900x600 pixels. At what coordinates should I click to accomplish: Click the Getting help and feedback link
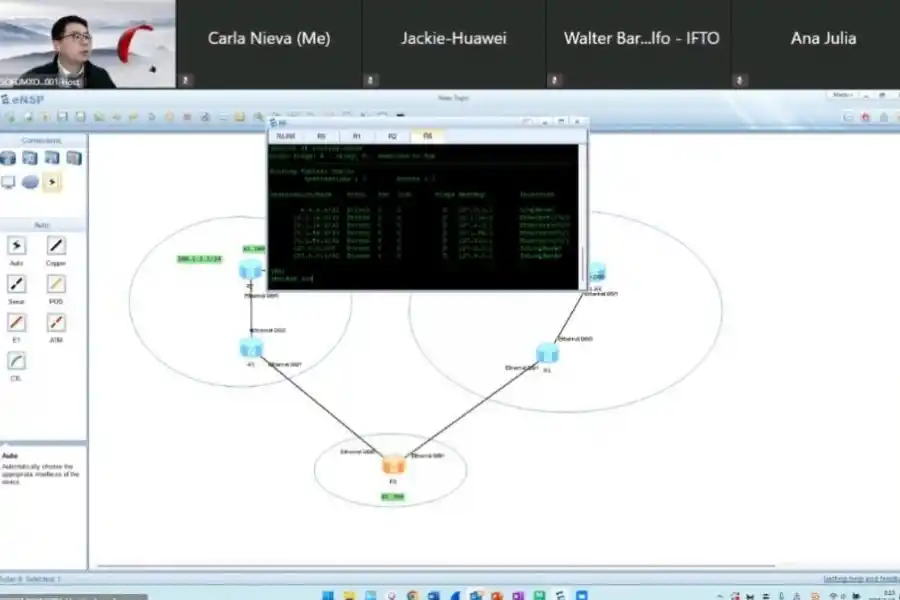pyautogui.click(x=859, y=578)
